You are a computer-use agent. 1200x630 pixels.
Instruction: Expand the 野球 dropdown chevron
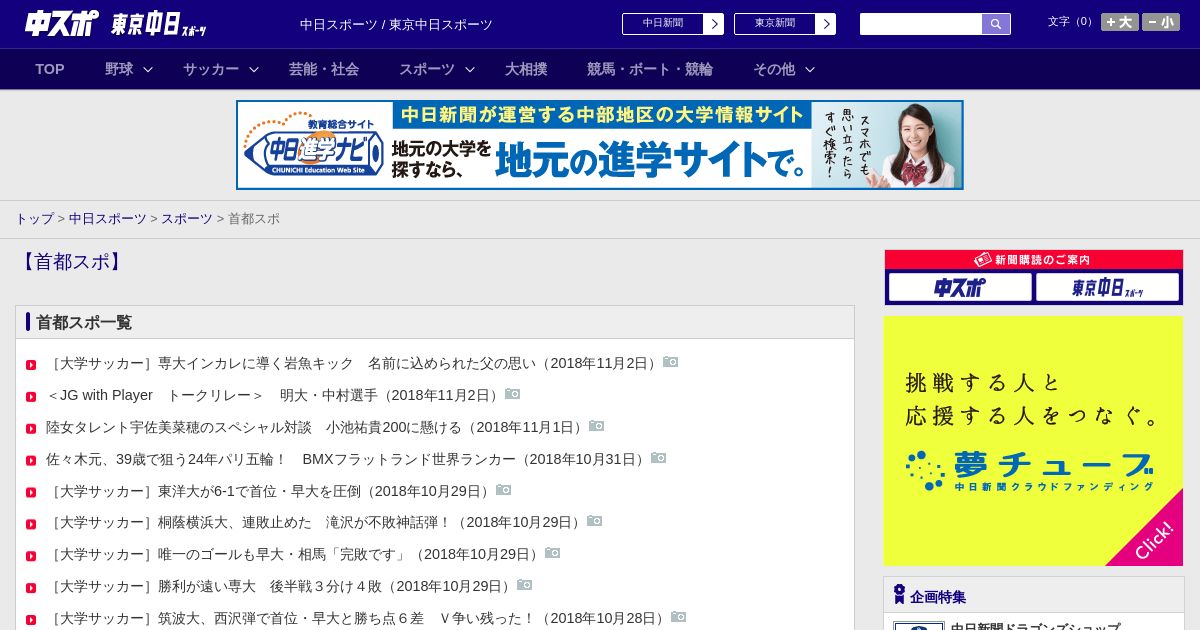148,69
